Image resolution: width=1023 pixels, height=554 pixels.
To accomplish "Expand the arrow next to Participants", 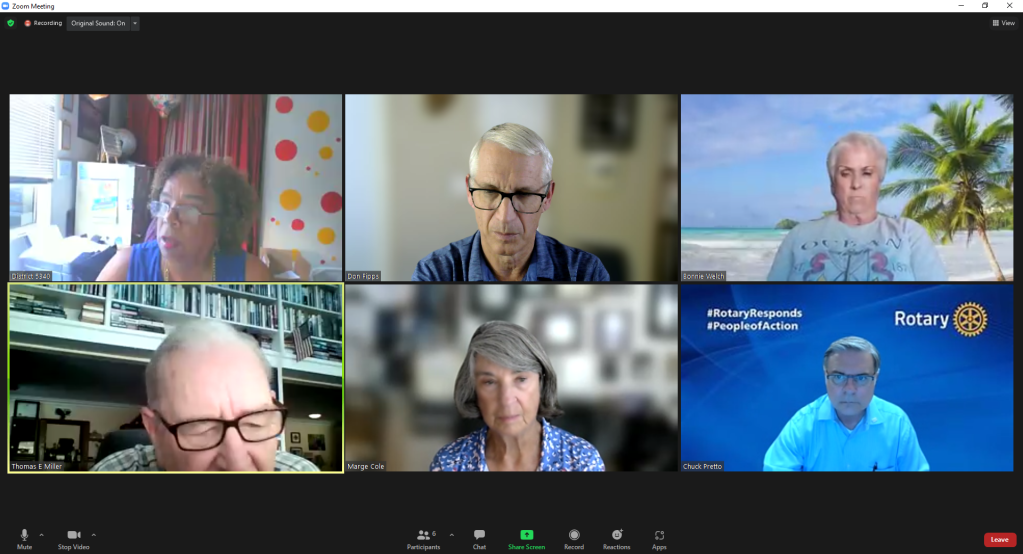I will pos(451,535).
